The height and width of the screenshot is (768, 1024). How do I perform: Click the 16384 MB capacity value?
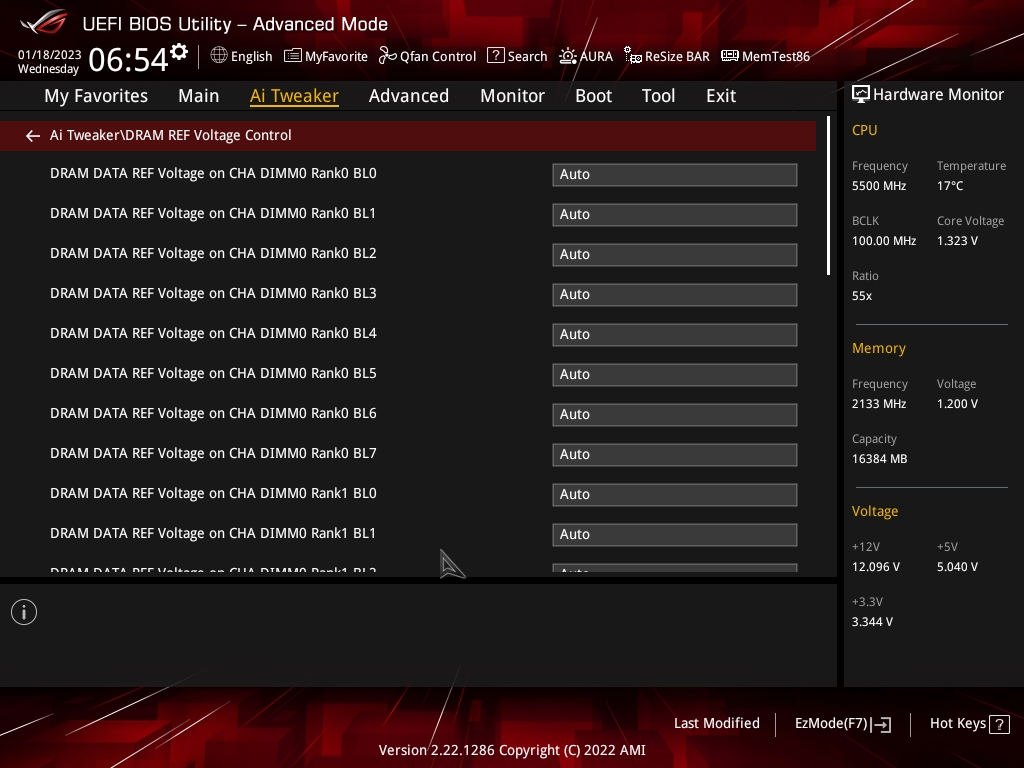[x=879, y=459]
